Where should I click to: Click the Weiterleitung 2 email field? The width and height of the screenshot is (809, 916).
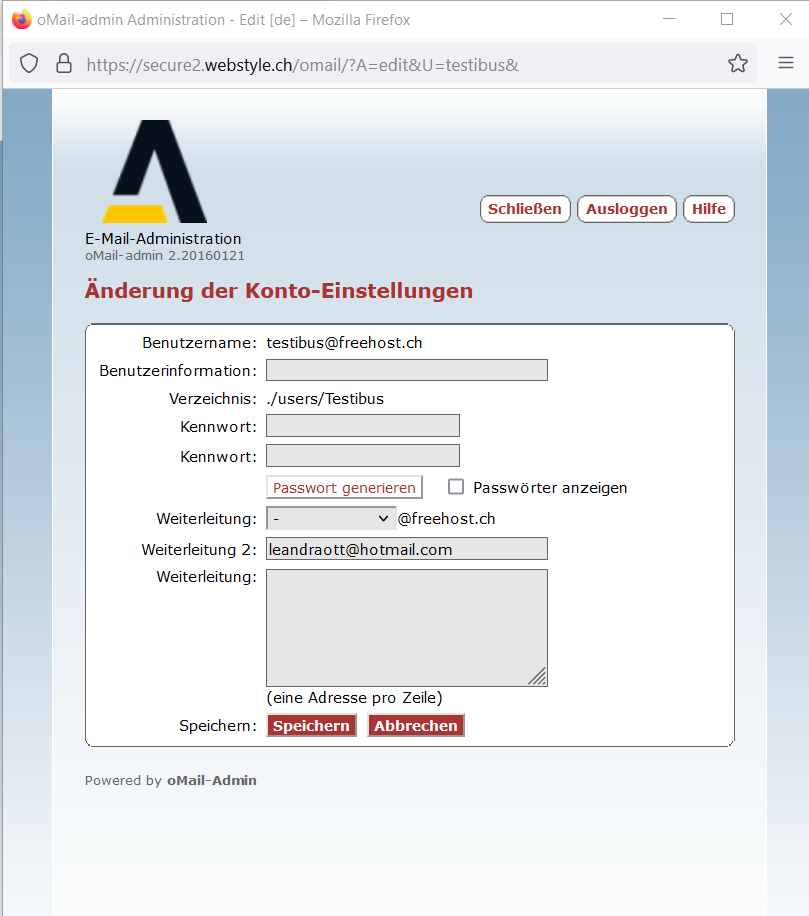(x=406, y=549)
